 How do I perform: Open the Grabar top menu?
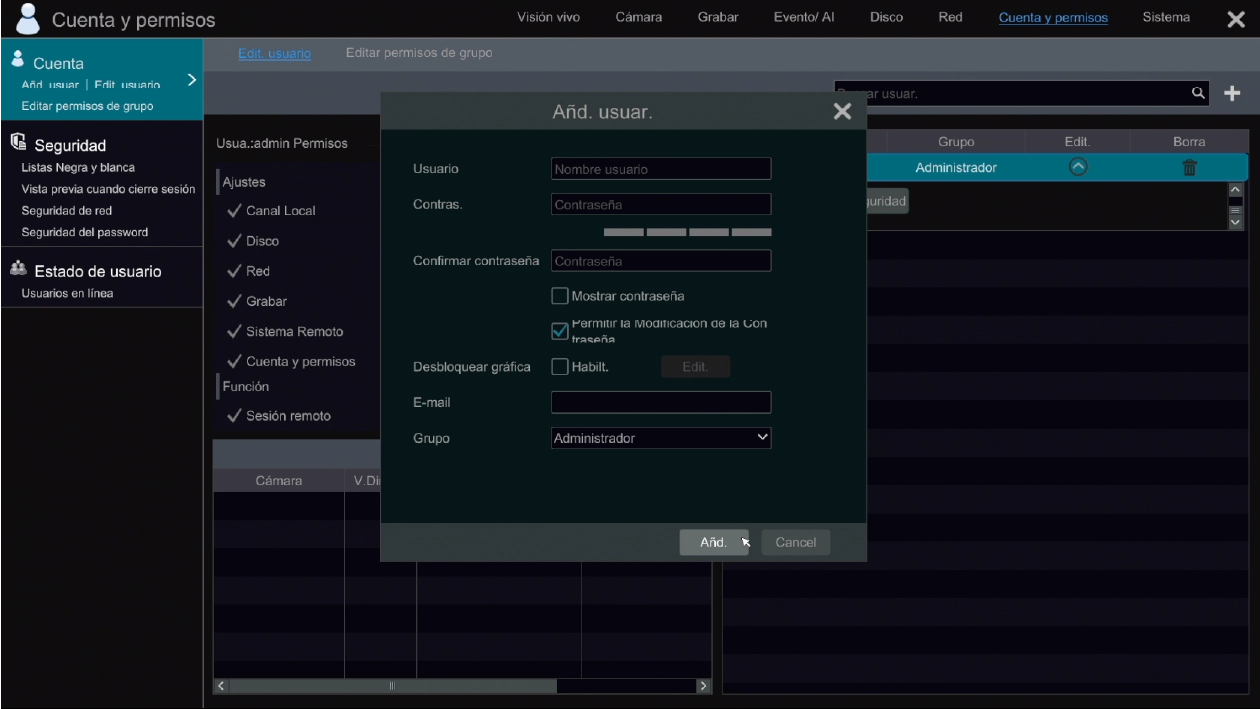point(718,17)
